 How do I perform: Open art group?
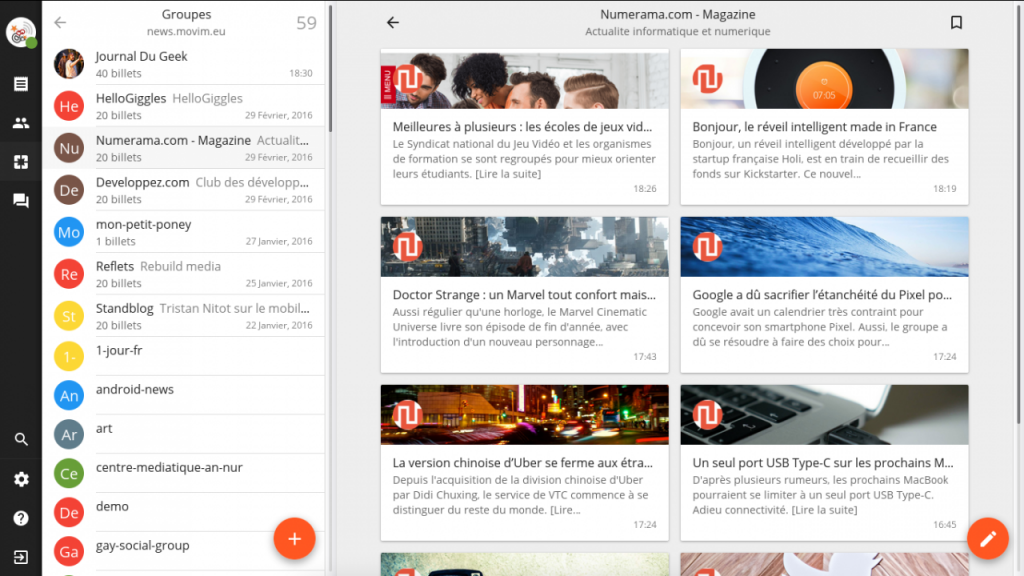pos(184,434)
